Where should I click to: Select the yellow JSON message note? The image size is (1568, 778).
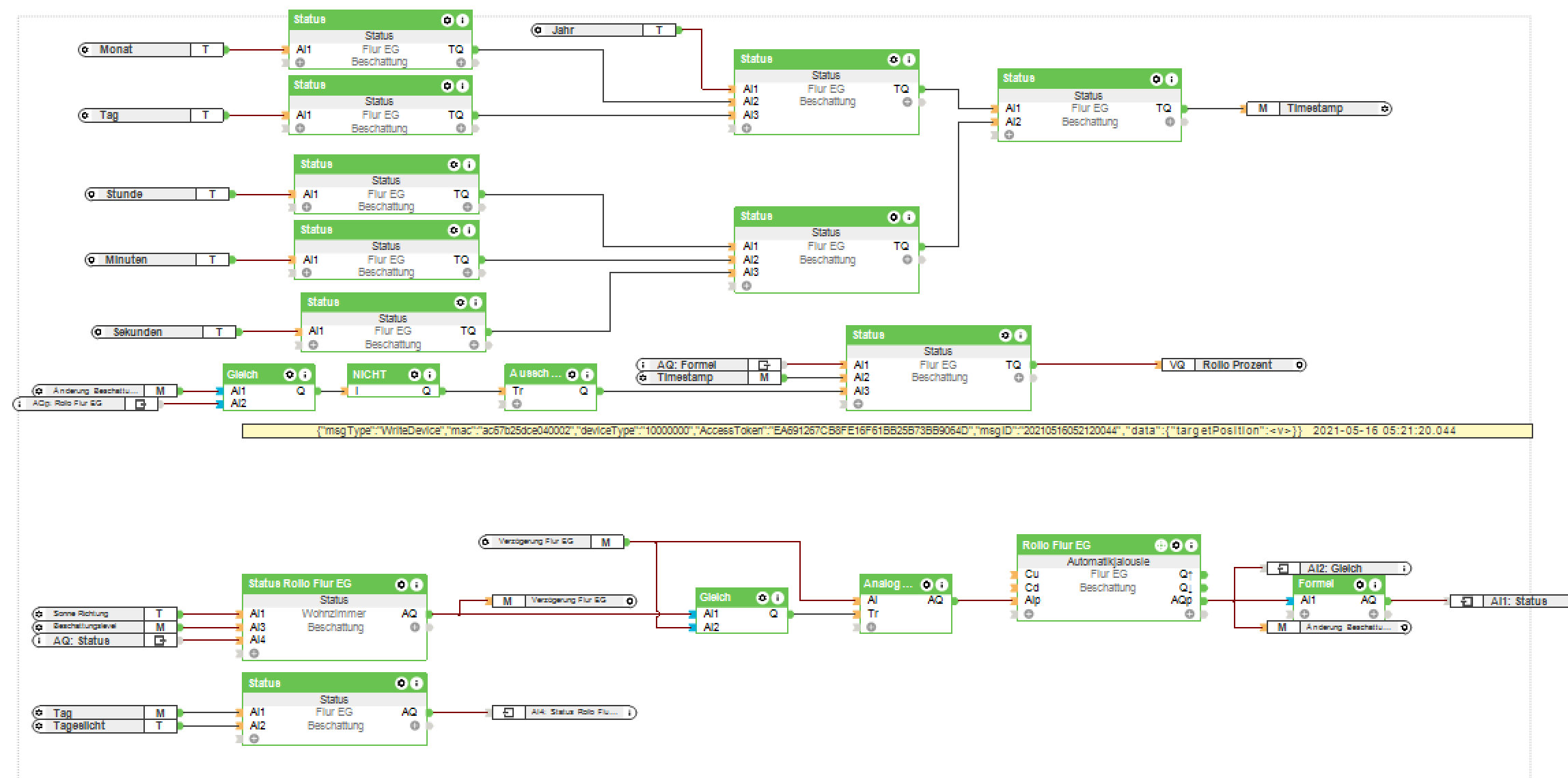point(887,431)
